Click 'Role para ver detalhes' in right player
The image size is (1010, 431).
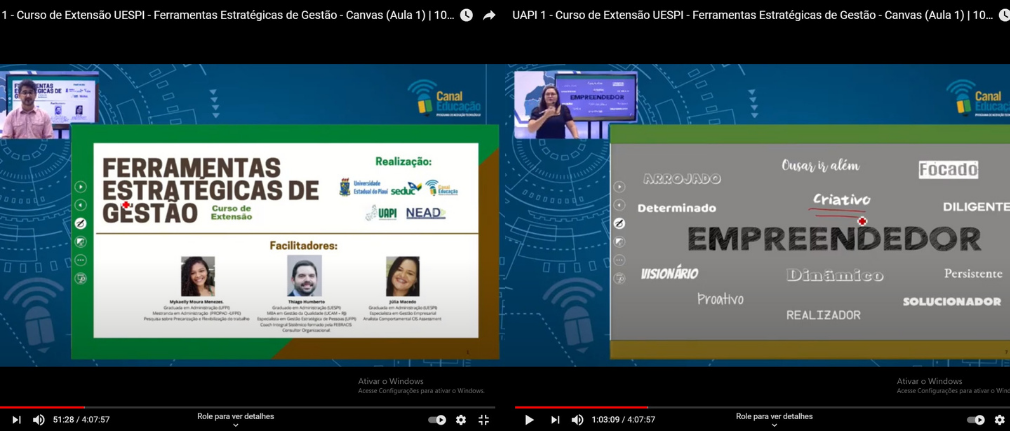(774, 416)
